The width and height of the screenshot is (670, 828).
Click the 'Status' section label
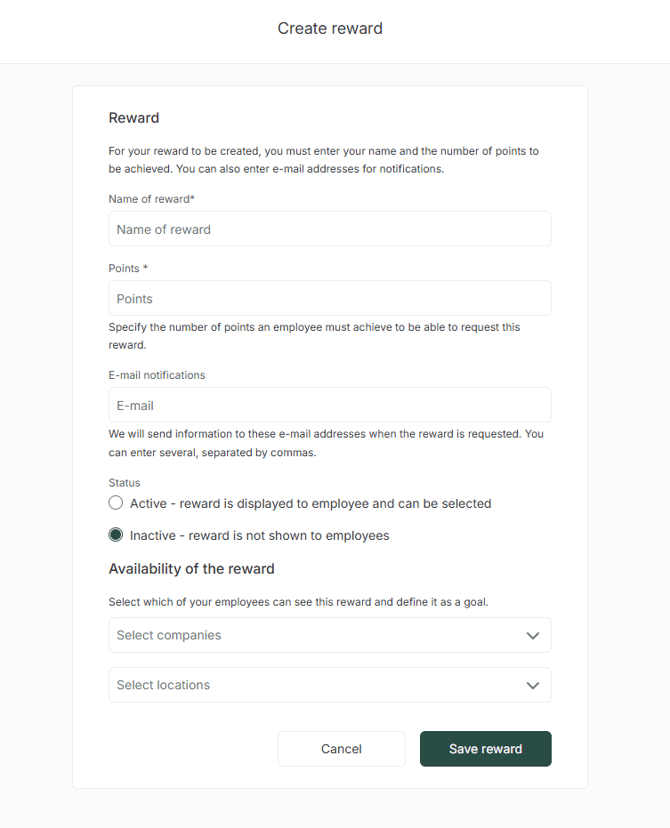(124, 483)
